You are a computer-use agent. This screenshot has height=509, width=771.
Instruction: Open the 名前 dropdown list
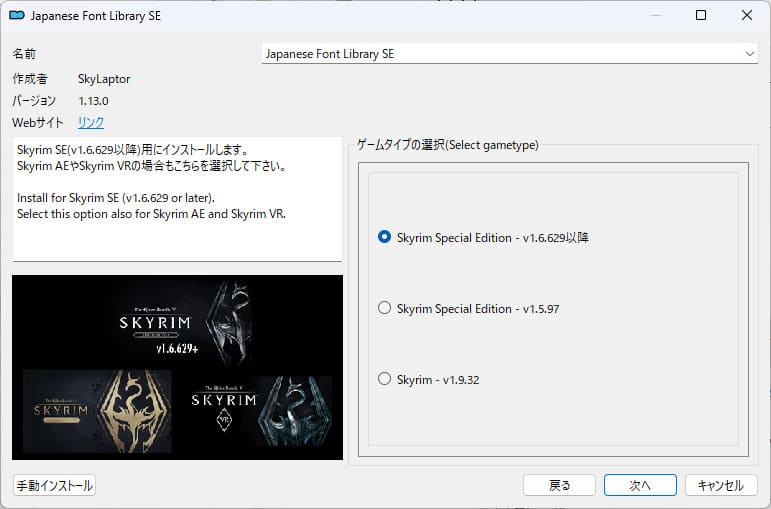[509, 54]
